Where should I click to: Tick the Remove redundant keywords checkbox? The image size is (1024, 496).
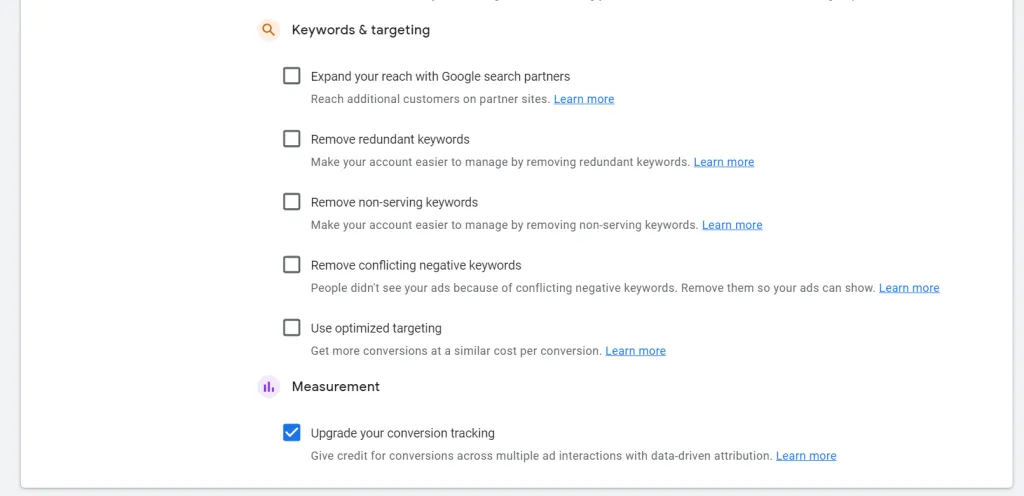tap(291, 139)
